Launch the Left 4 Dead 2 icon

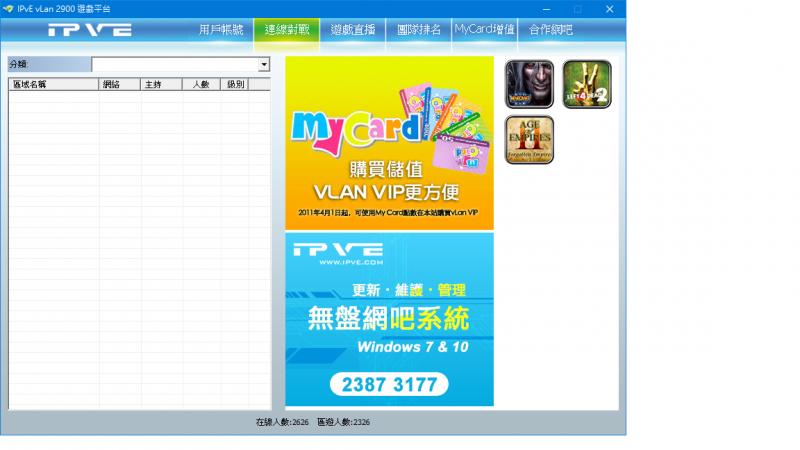click(x=587, y=84)
